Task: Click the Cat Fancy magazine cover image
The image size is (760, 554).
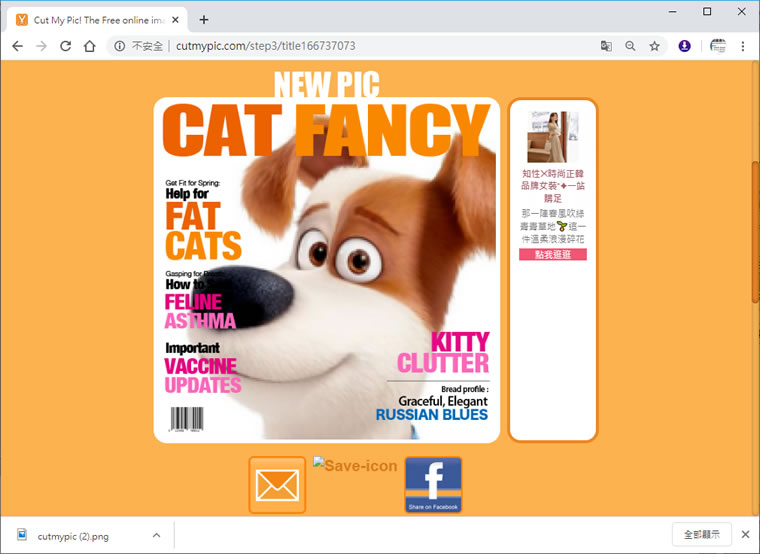Action: [x=327, y=270]
